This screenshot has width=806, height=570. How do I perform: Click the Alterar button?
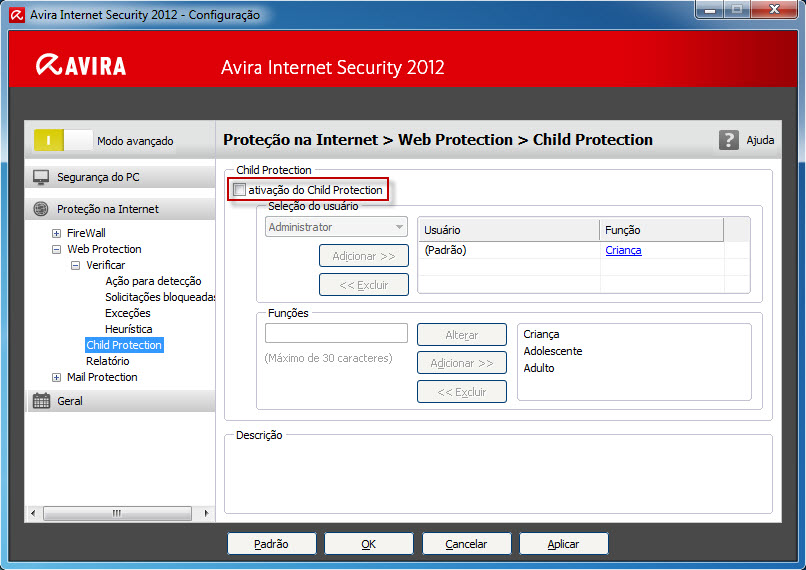(x=462, y=335)
